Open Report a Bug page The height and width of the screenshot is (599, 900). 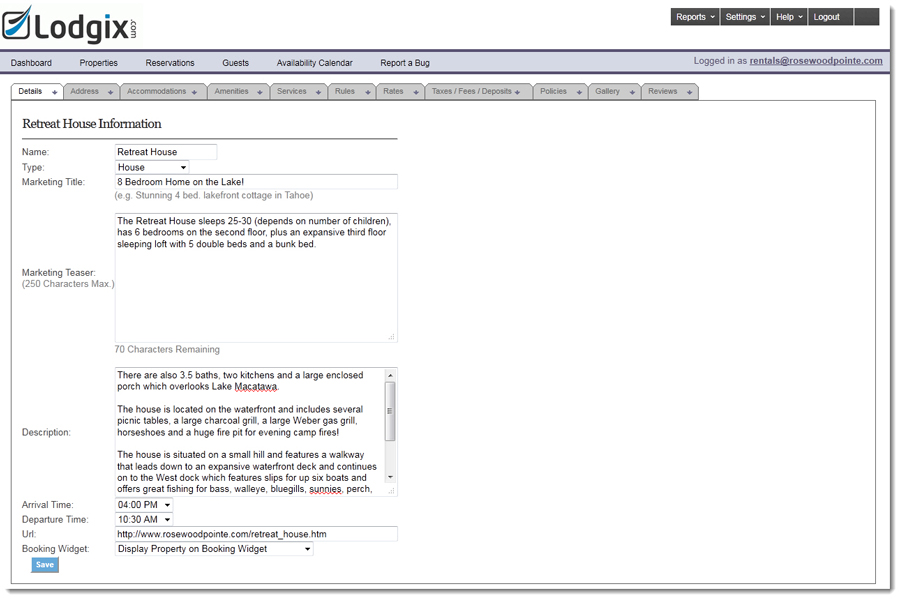coord(405,63)
